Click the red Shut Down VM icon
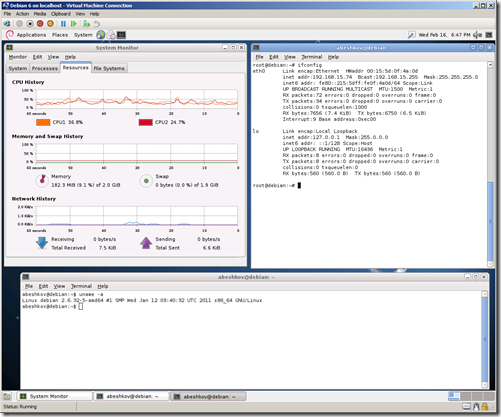This screenshot has width=501, height=417. [x=40, y=24]
